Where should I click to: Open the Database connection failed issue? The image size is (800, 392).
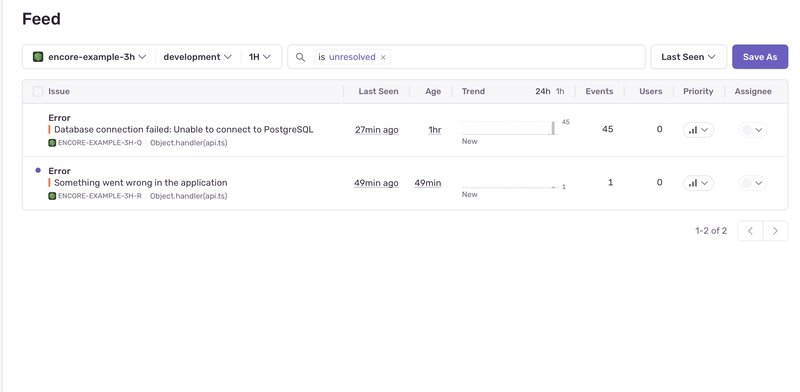[x=184, y=130]
